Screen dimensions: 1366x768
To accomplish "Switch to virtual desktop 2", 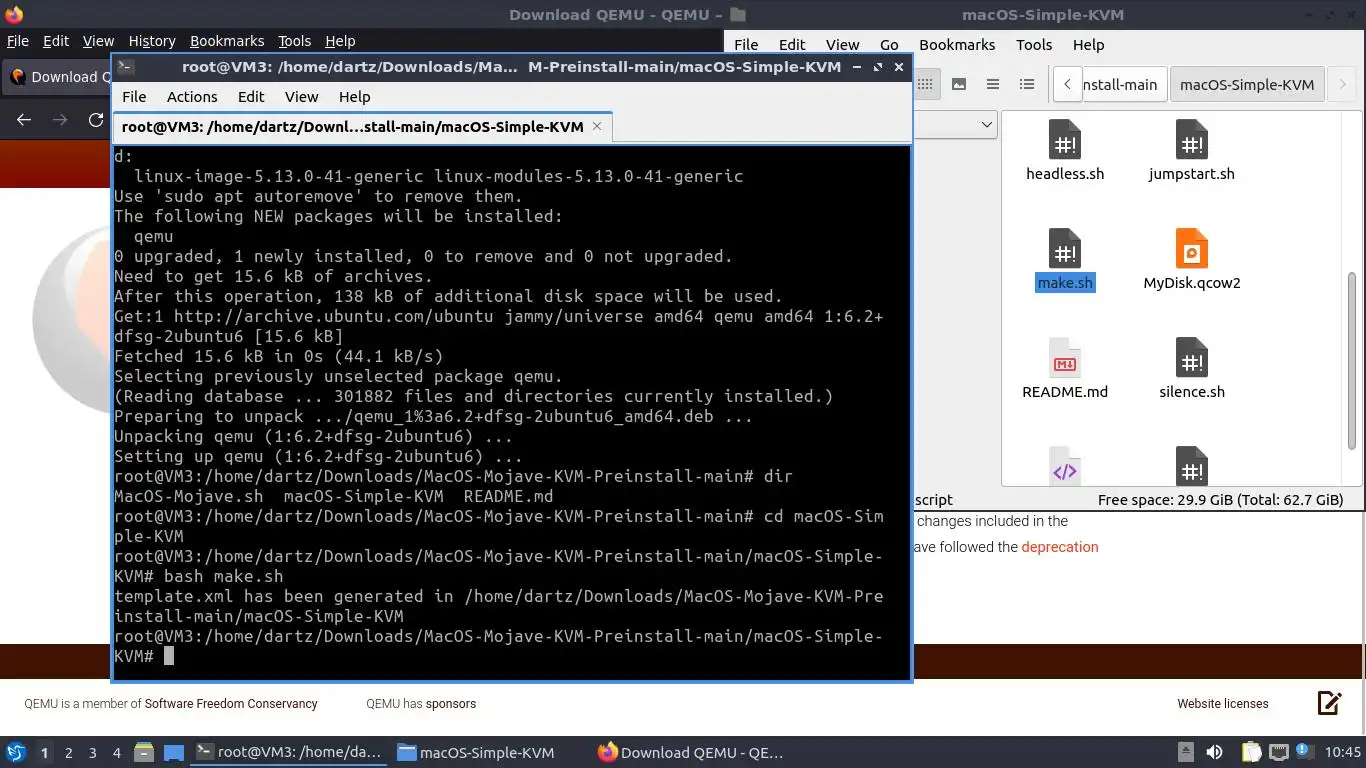I will [68, 753].
